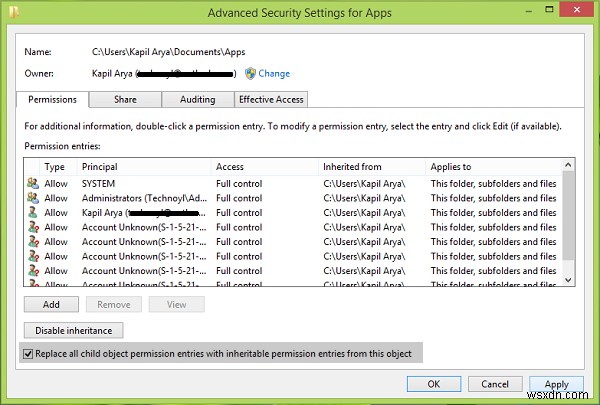The height and width of the screenshot is (405, 600).
Task: Click the SYSTEM entry's user icon
Action: 33,184
